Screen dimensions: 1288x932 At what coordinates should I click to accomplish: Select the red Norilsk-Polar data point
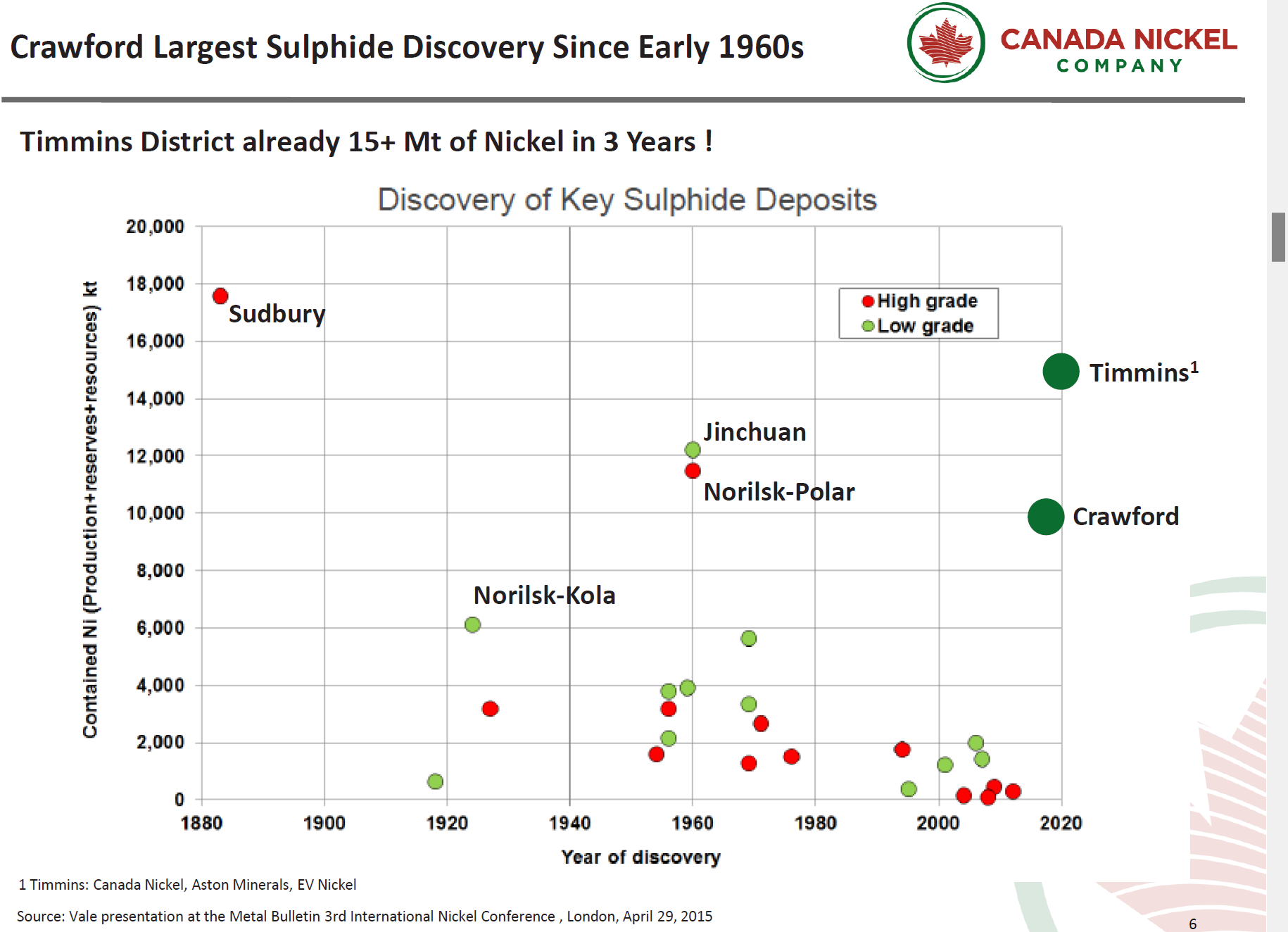coord(693,471)
